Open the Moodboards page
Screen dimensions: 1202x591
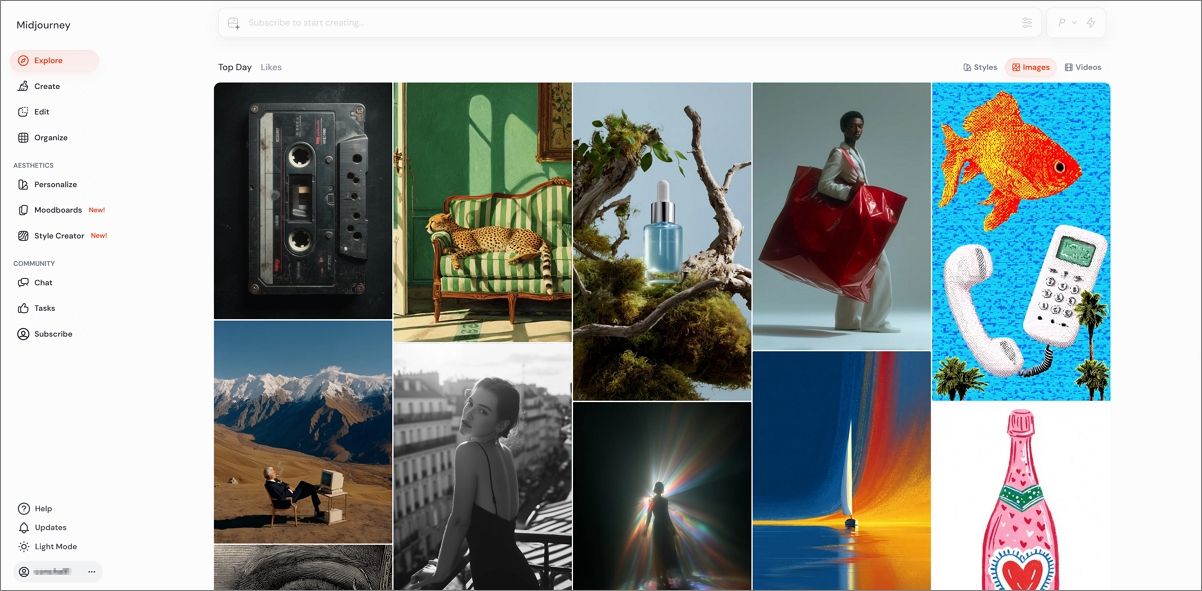click(57, 210)
